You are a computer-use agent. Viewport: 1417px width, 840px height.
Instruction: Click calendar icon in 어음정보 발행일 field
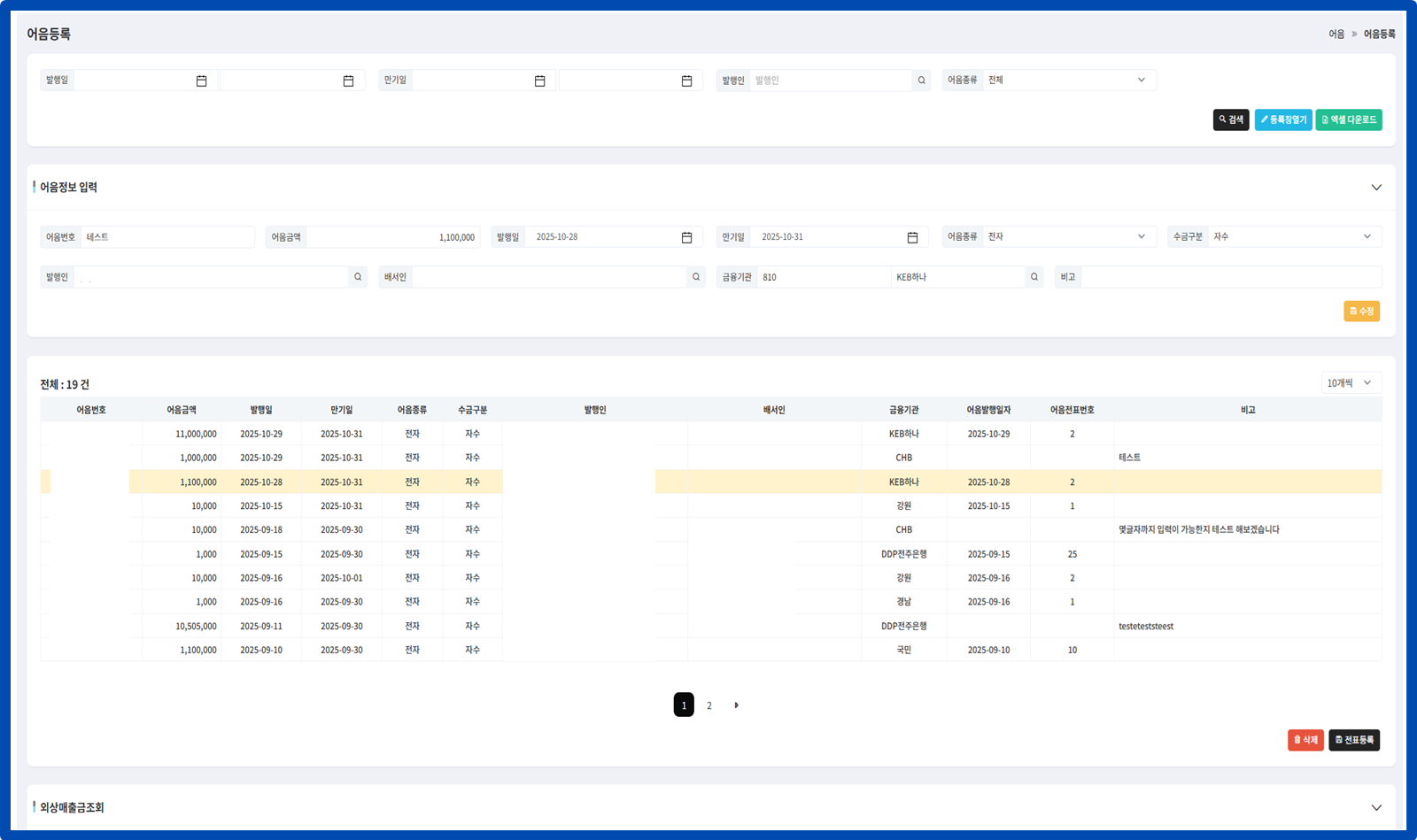click(x=686, y=237)
